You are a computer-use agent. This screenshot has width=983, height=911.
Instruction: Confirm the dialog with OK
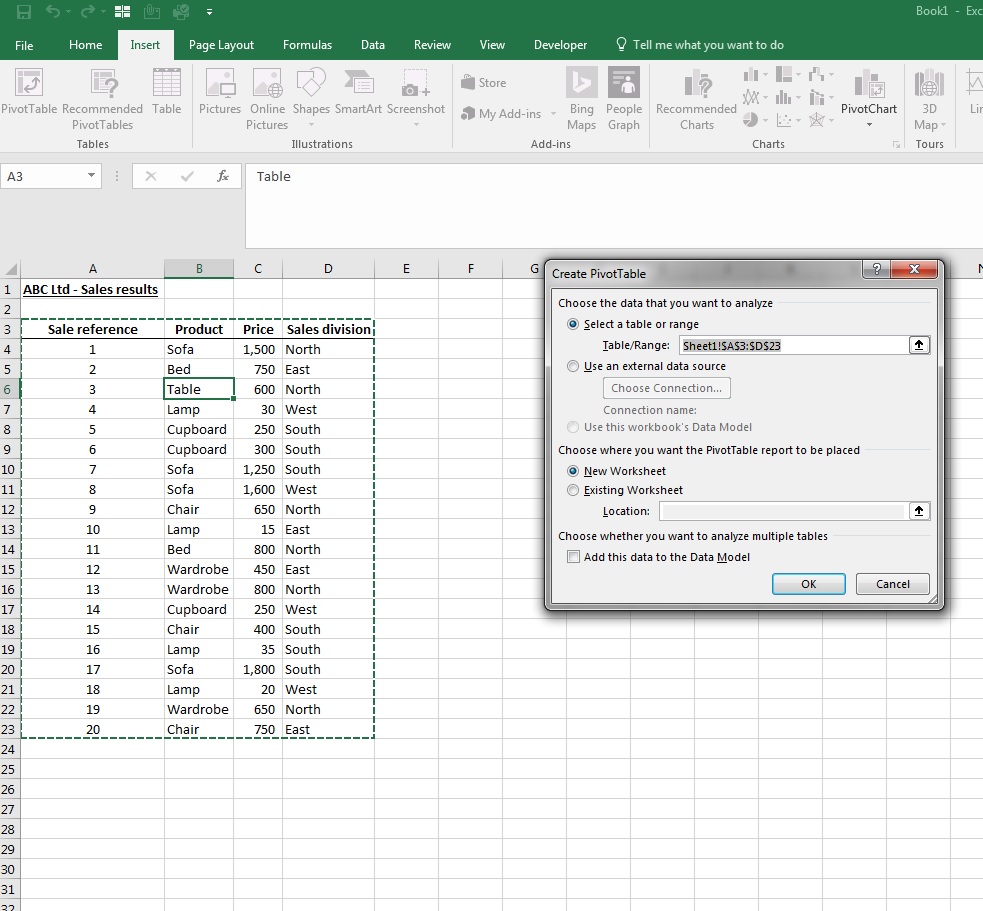point(809,584)
